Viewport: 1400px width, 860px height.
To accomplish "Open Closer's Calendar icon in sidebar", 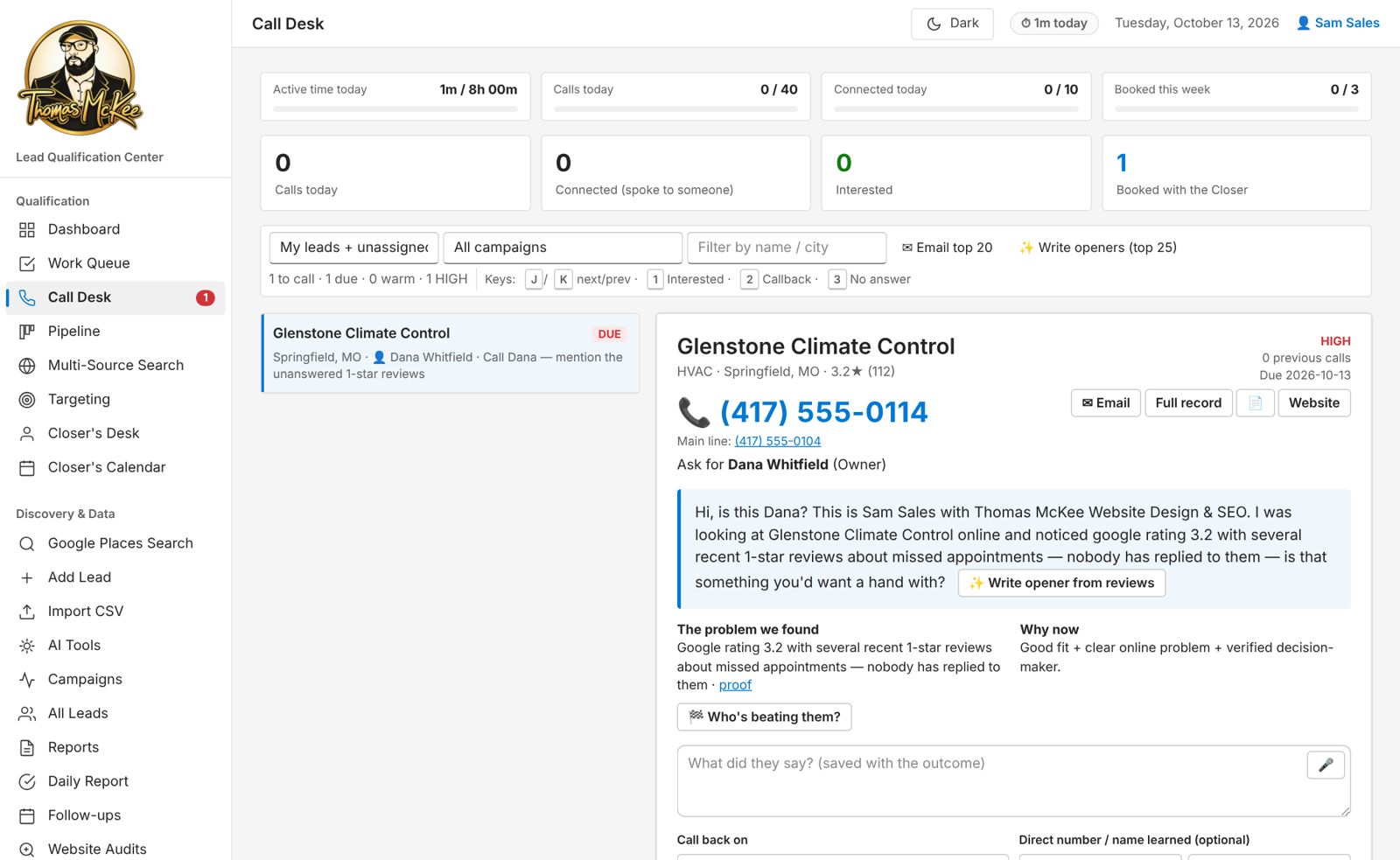I will point(27,468).
